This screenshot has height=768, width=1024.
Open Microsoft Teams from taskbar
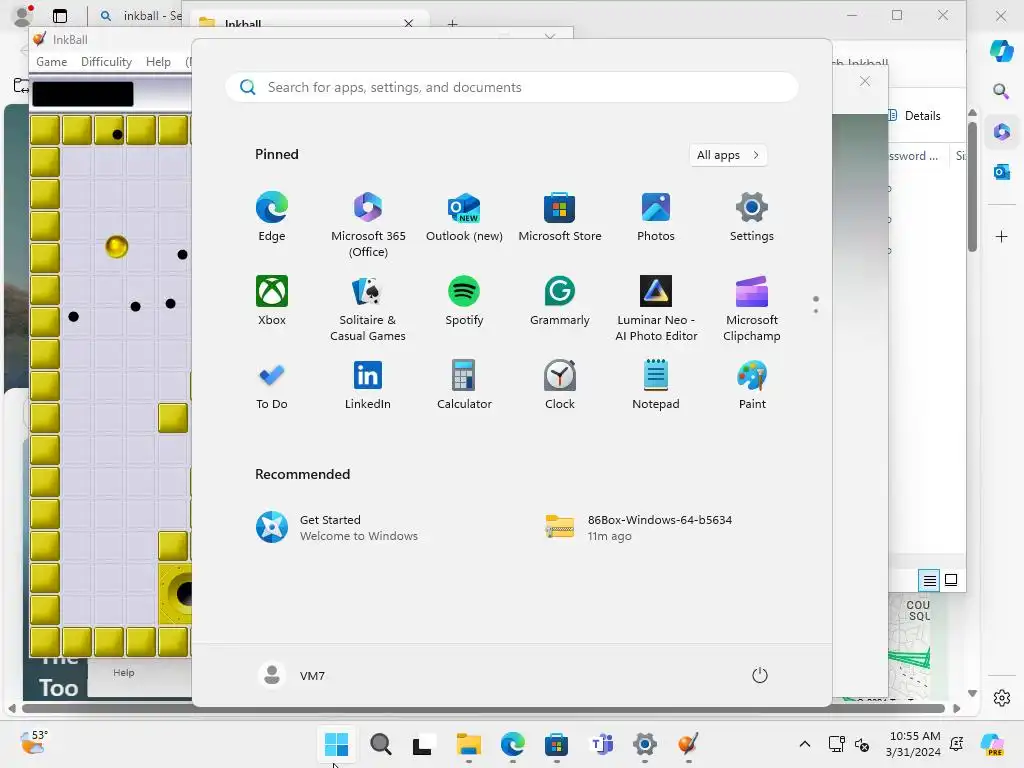click(x=601, y=744)
